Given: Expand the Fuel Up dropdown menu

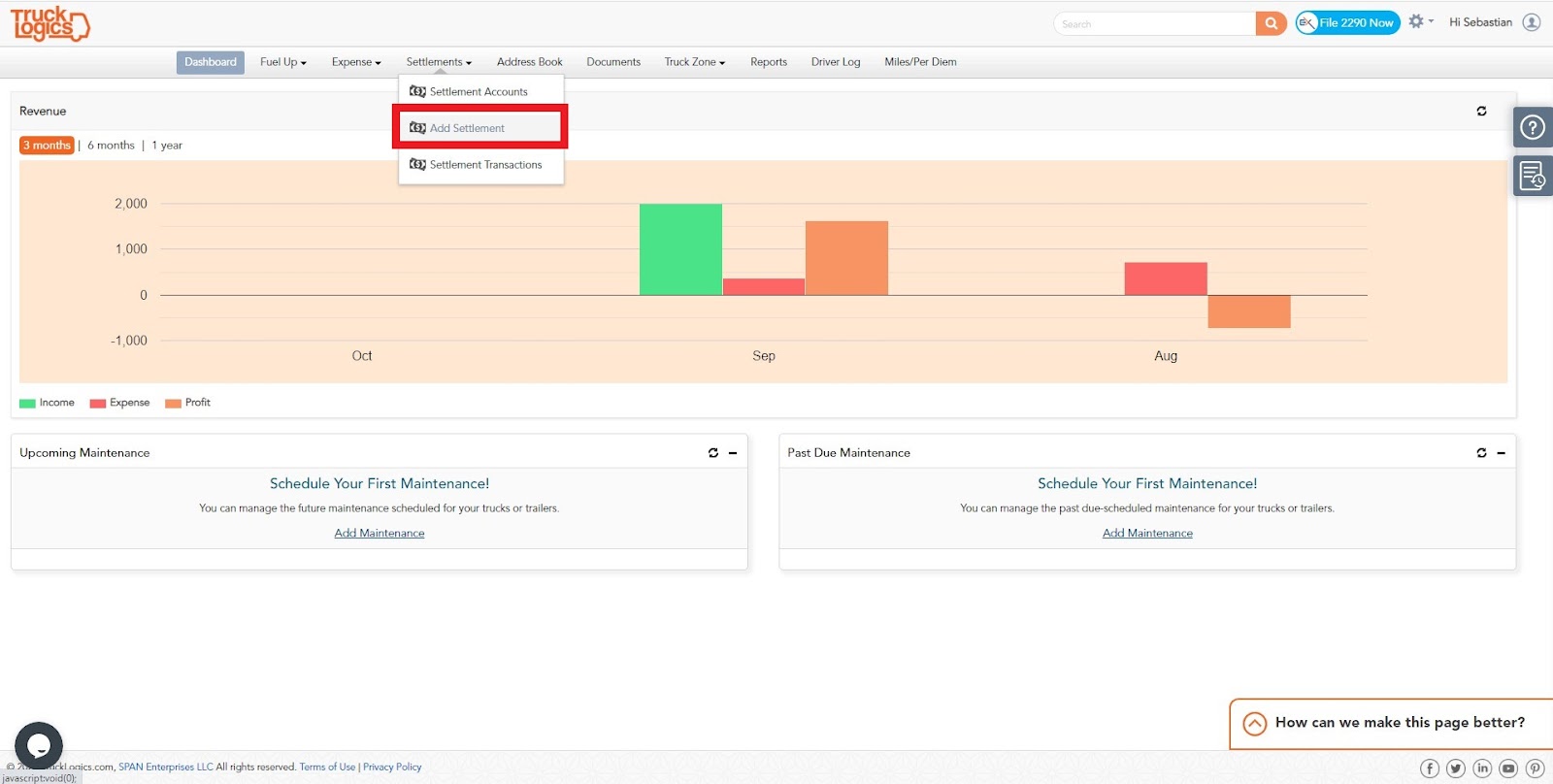Looking at the screenshot, I should coord(283,62).
